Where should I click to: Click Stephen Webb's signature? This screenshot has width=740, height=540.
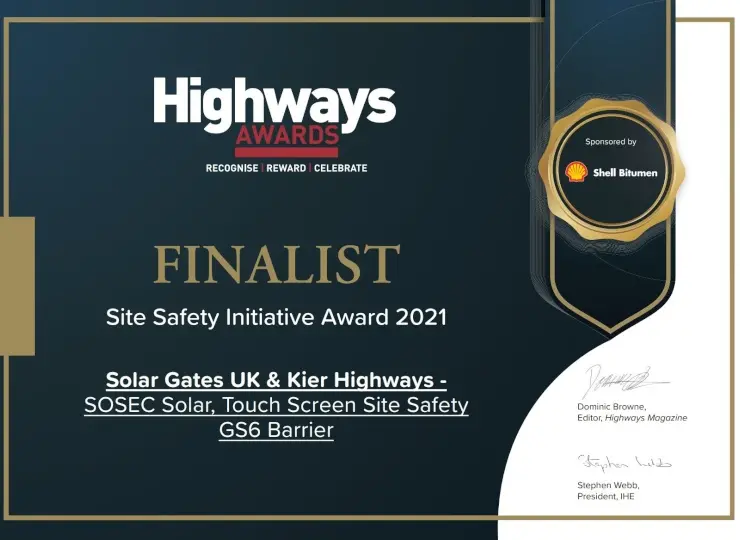624,463
